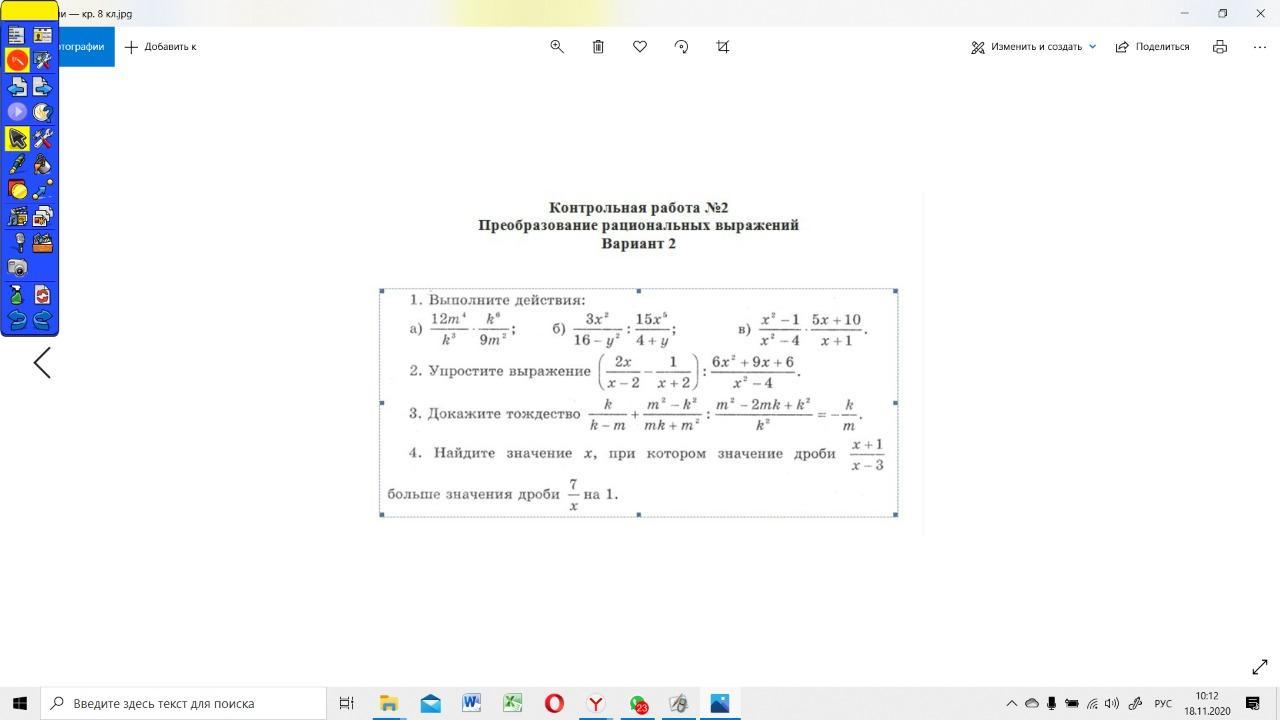Select the paint bucket fill tool
The width and height of the screenshot is (1280, 720).
pyautogui.click(x=42, y=164)
